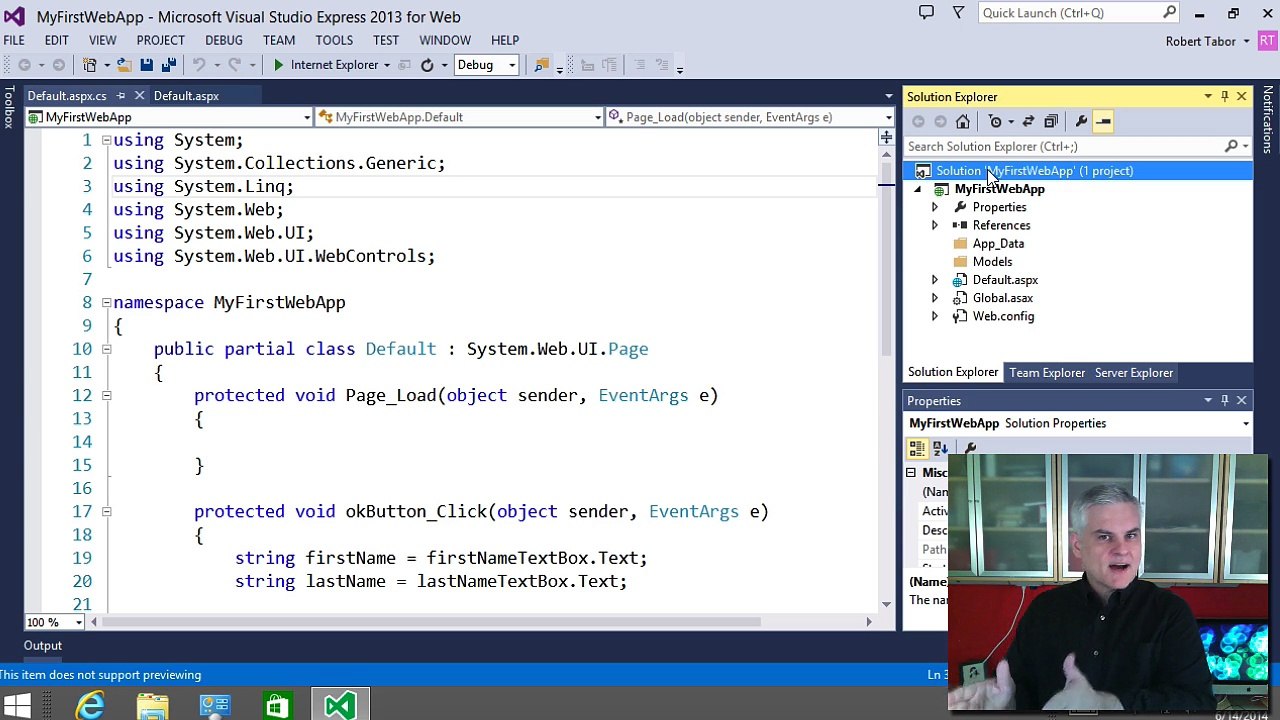1280x720 pixels.
Task: Click the Categorized view icon in Properties
Action: click(917, 449)
